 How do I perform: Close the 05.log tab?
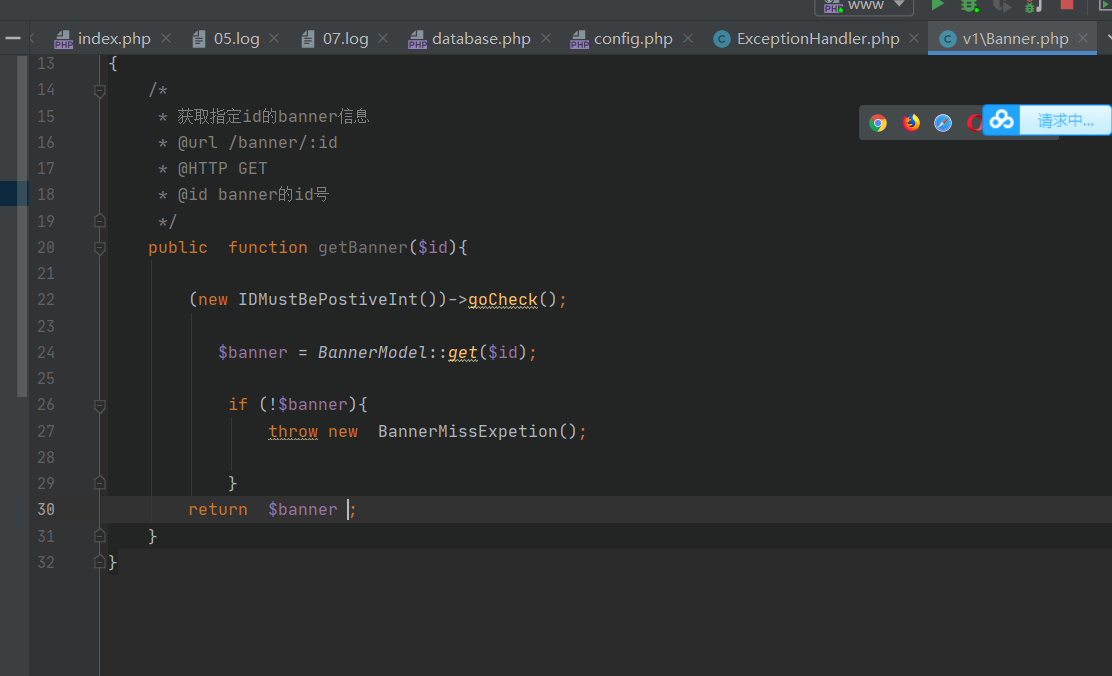pos(274,38)
